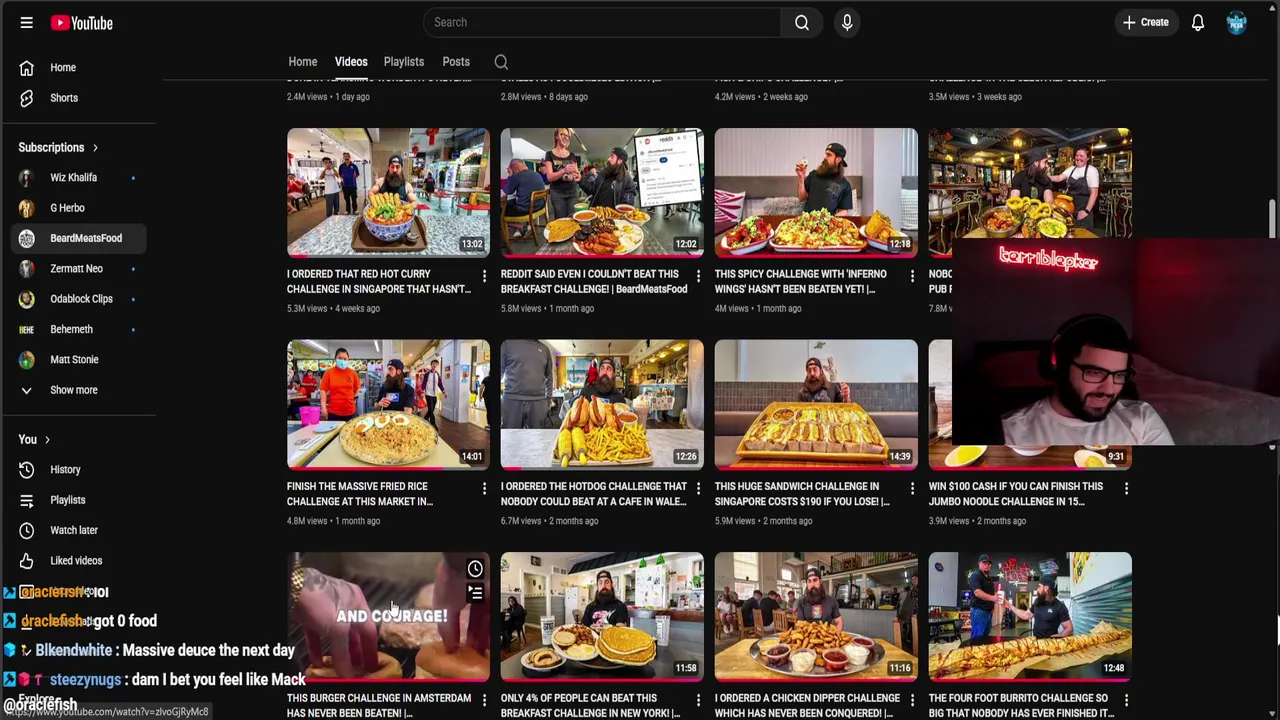This screenshot has height=720, width=1280.
Task: Play the New York breakfast thumbnail 11:58
Action: point(602,617)
